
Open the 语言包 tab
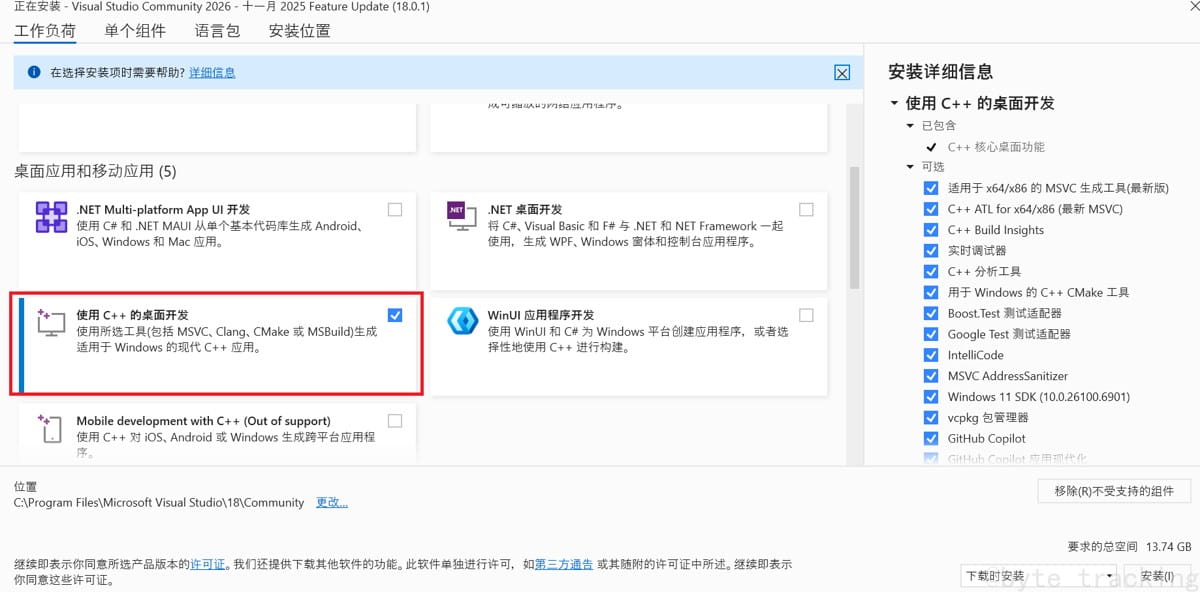point(217,30)
